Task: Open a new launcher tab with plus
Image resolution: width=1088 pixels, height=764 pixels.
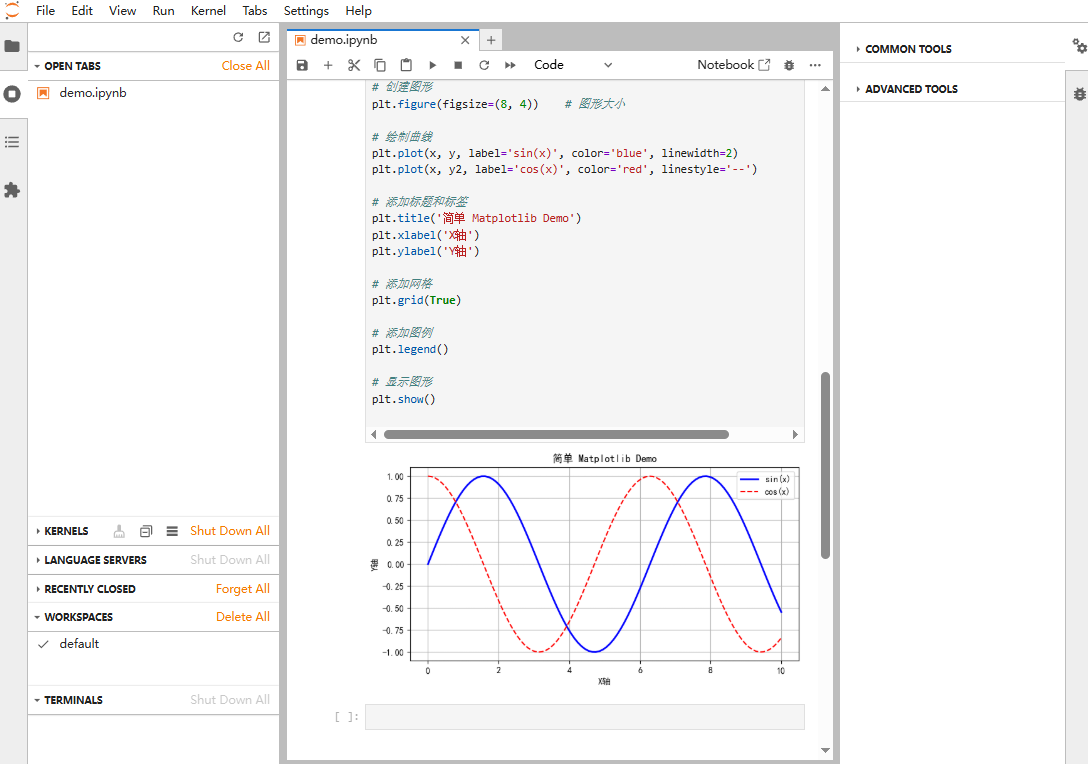Action: click(491, 40)
